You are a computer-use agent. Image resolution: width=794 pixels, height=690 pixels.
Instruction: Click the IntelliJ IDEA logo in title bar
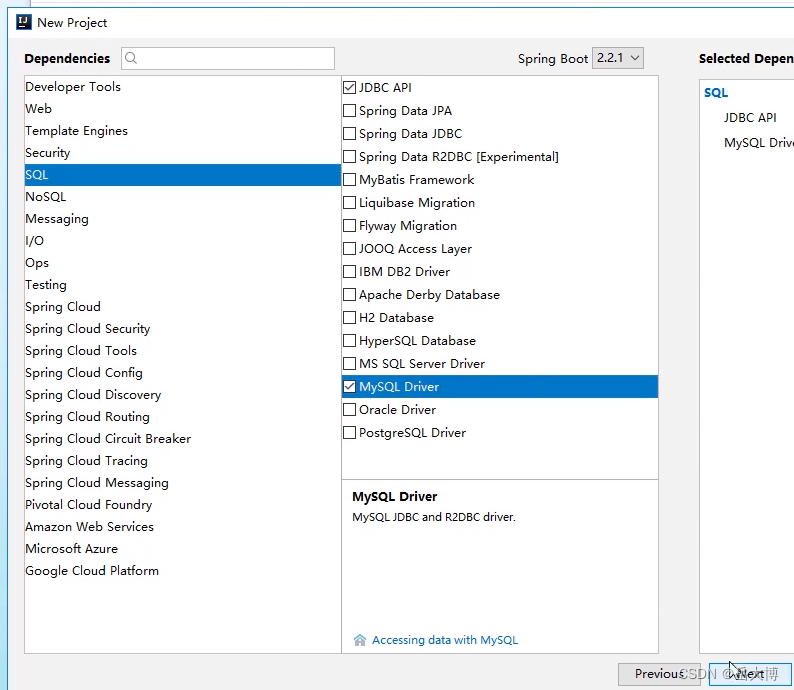tap(24, 22)
